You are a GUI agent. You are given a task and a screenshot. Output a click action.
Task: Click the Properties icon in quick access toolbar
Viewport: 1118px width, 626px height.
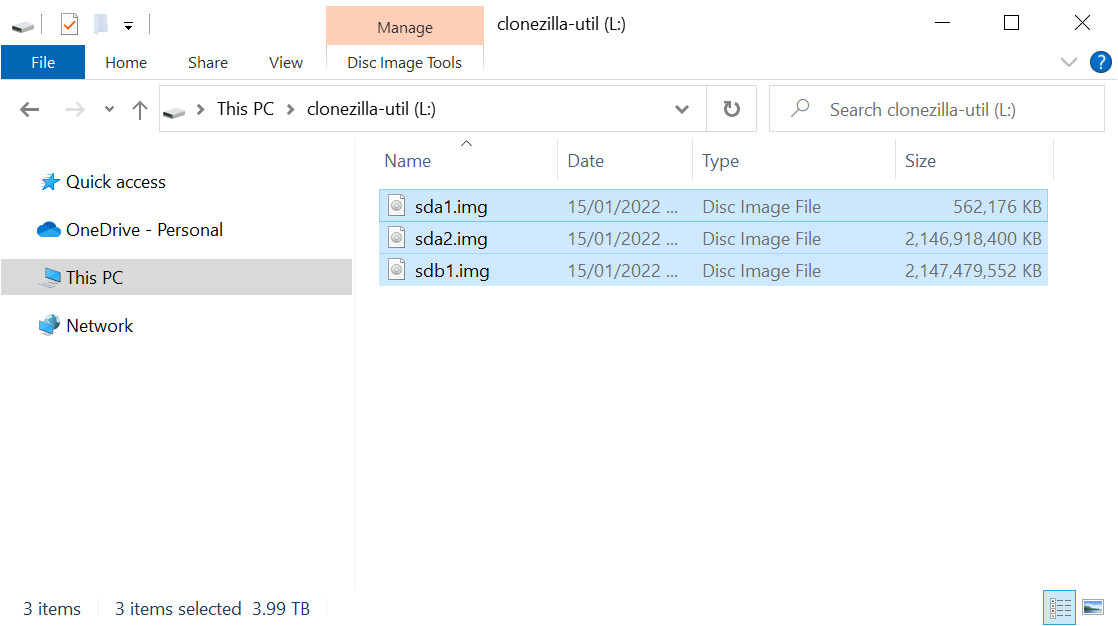tap(69, 24)
